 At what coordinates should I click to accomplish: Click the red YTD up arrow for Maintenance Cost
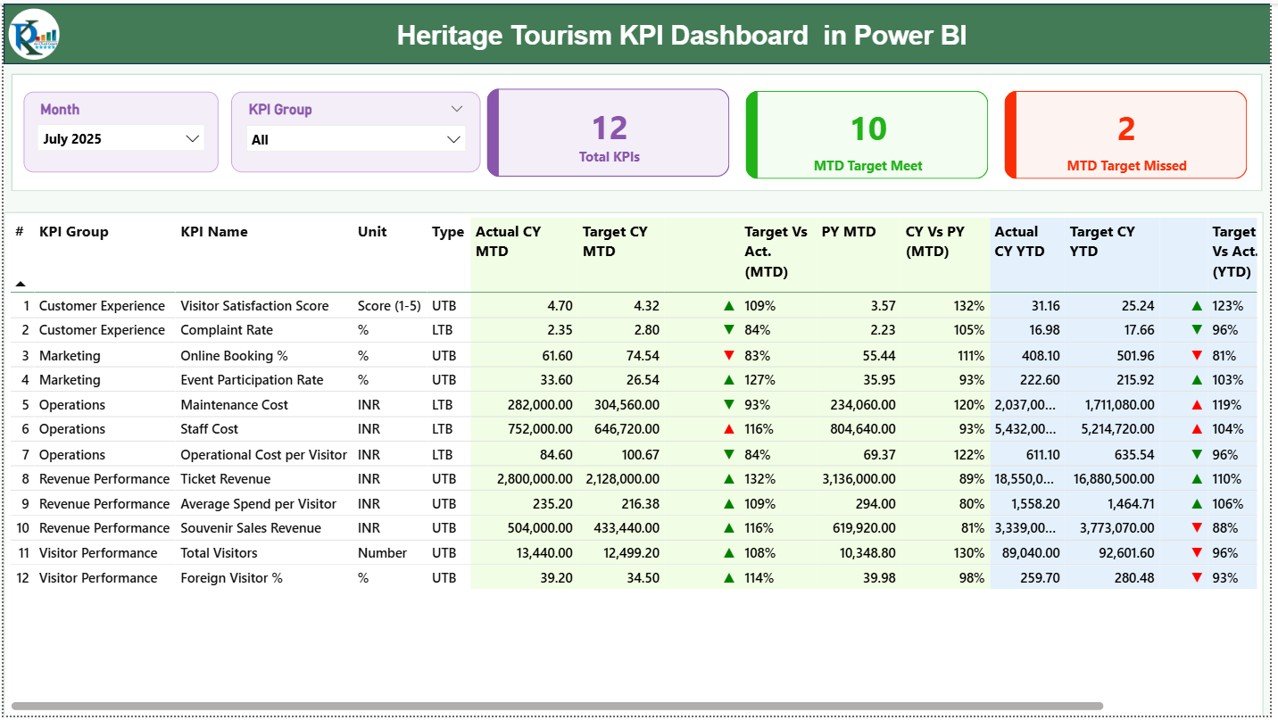tap(1197, 405)
